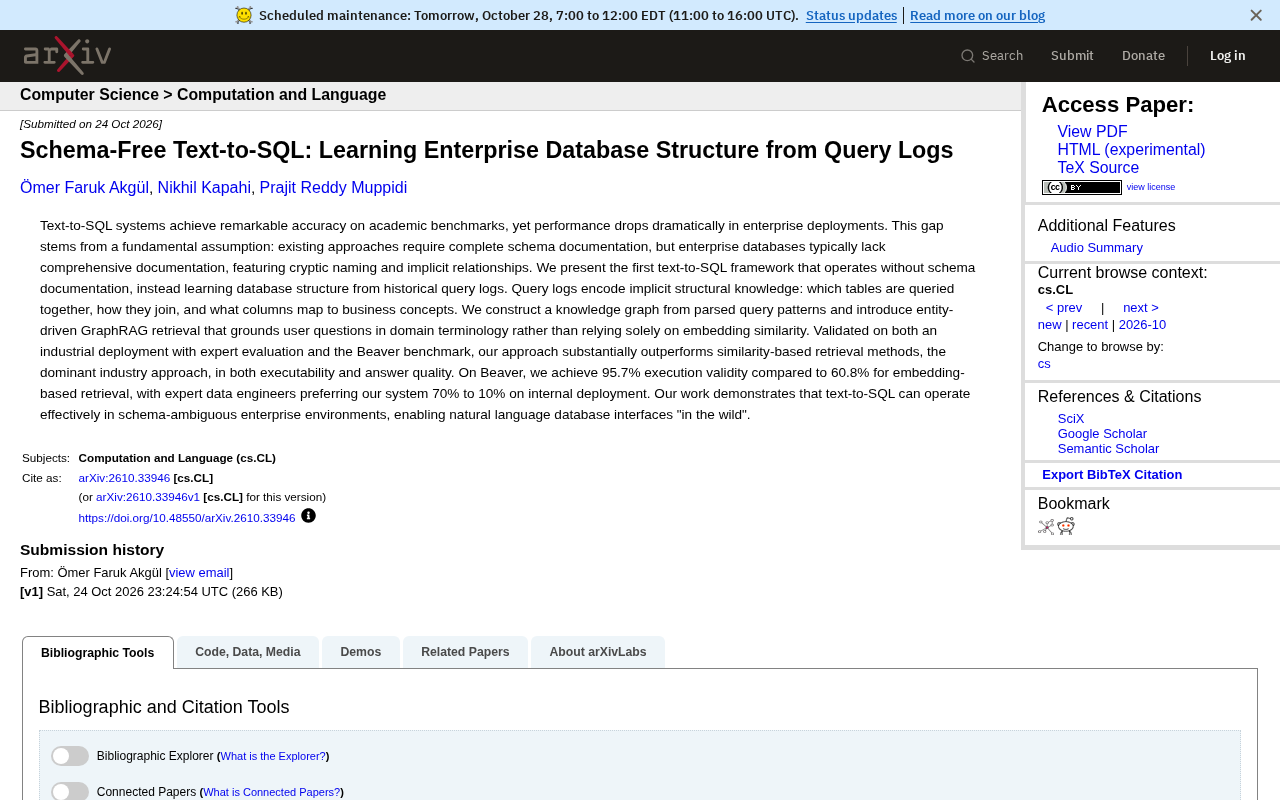Go to the previous paper
The width and height of the screenshot is (1280, 800).
pyautogui.click(x=1064, y=308)
